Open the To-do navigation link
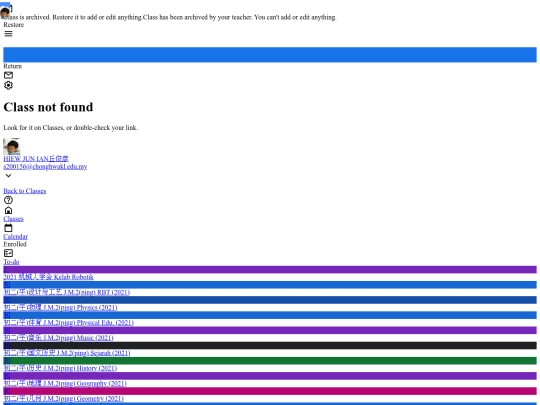540x405 pixels. tap(11, 262)
